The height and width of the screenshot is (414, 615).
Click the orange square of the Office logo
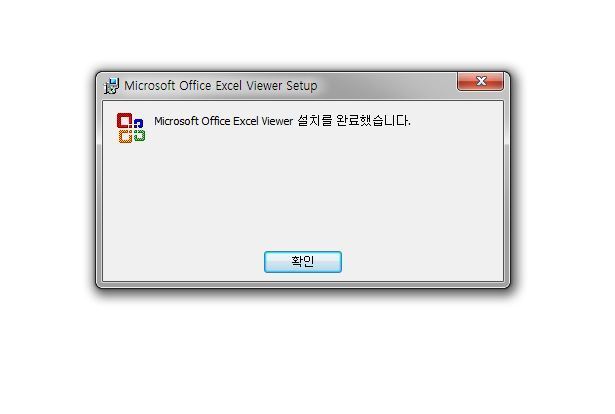tap(125, 136)
